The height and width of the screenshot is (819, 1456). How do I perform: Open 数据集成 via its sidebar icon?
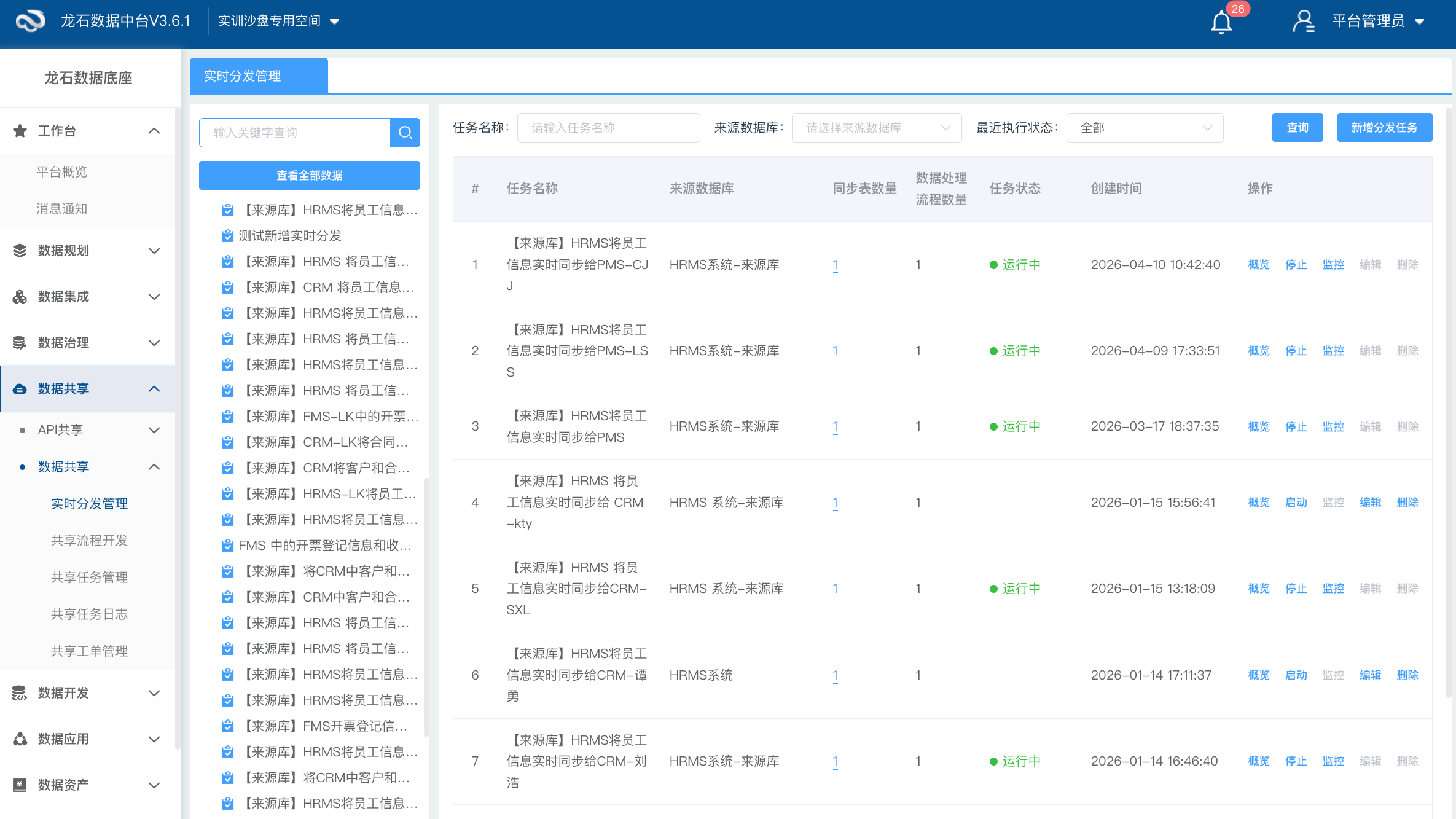20,297
